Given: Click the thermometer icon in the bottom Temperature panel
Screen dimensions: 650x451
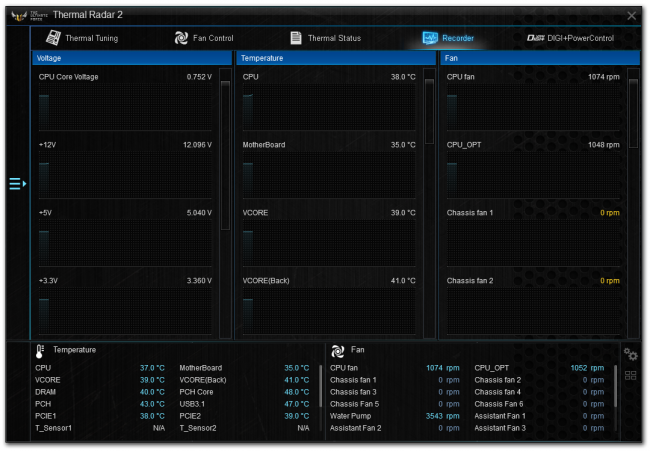Looking at the screenshot, I should 40,351.
